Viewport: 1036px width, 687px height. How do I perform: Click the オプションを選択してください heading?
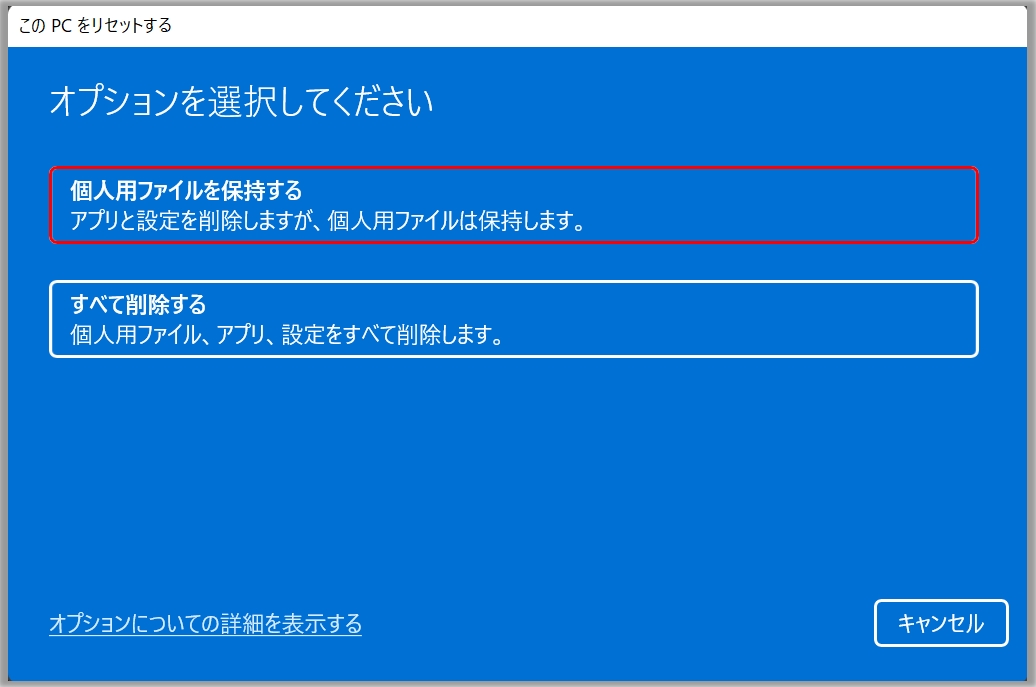click(x=241, y=102)
